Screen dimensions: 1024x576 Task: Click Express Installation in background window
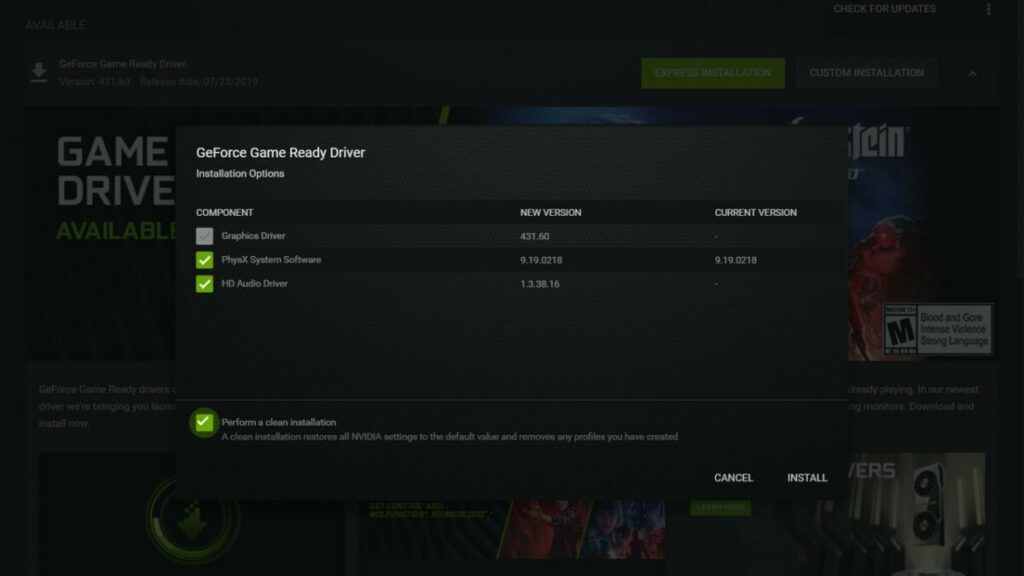pyautogui.click(x=712, y=73)
